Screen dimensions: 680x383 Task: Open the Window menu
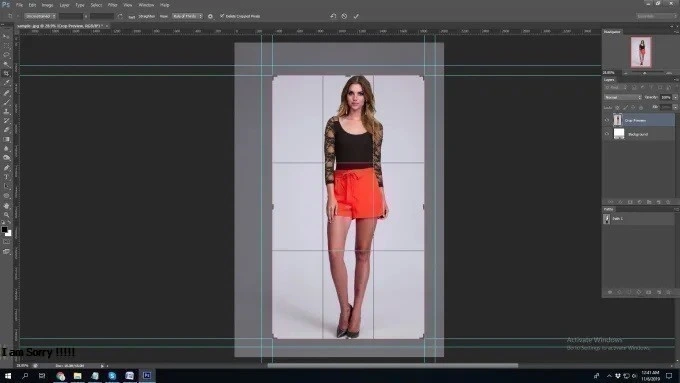[x=146, y=5]
